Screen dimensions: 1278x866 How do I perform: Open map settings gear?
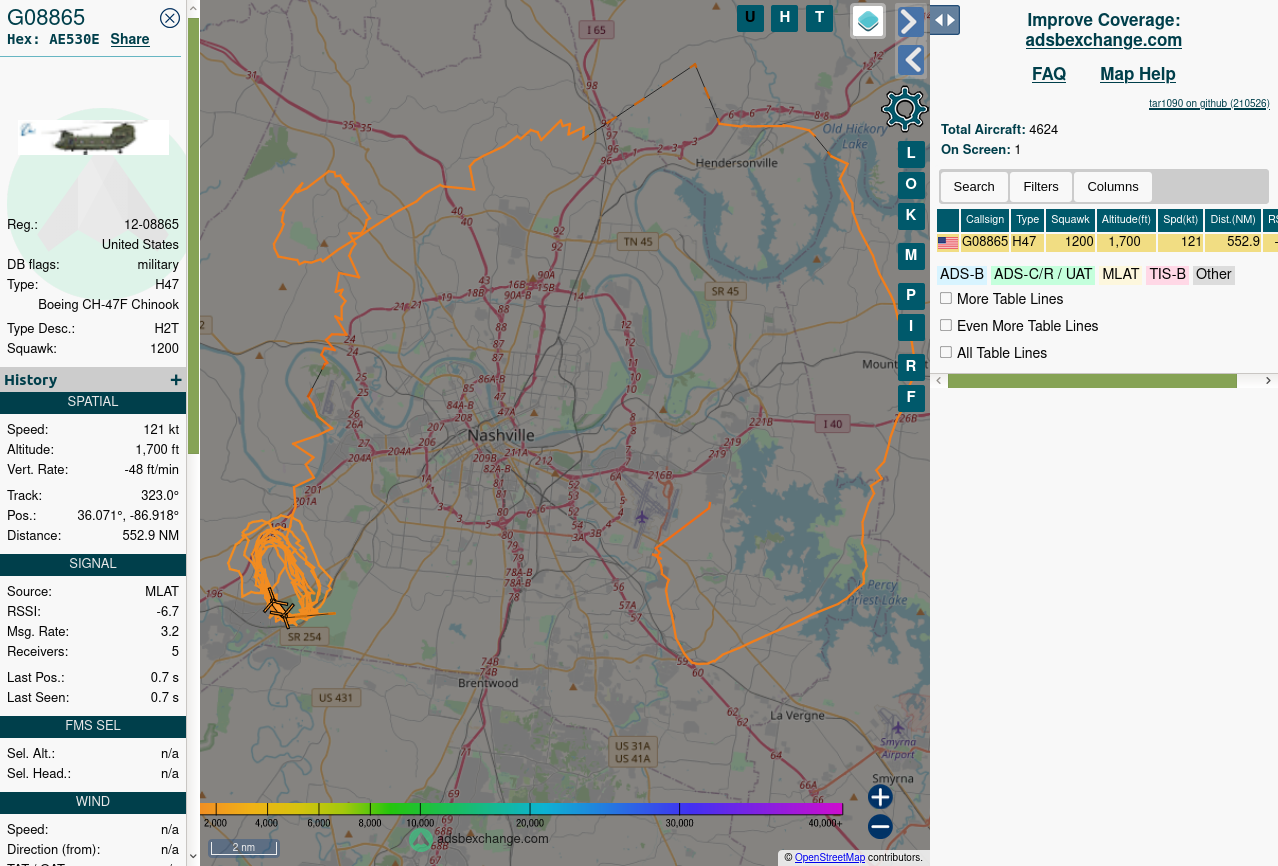pyautogui.click(x=905, y=108)
